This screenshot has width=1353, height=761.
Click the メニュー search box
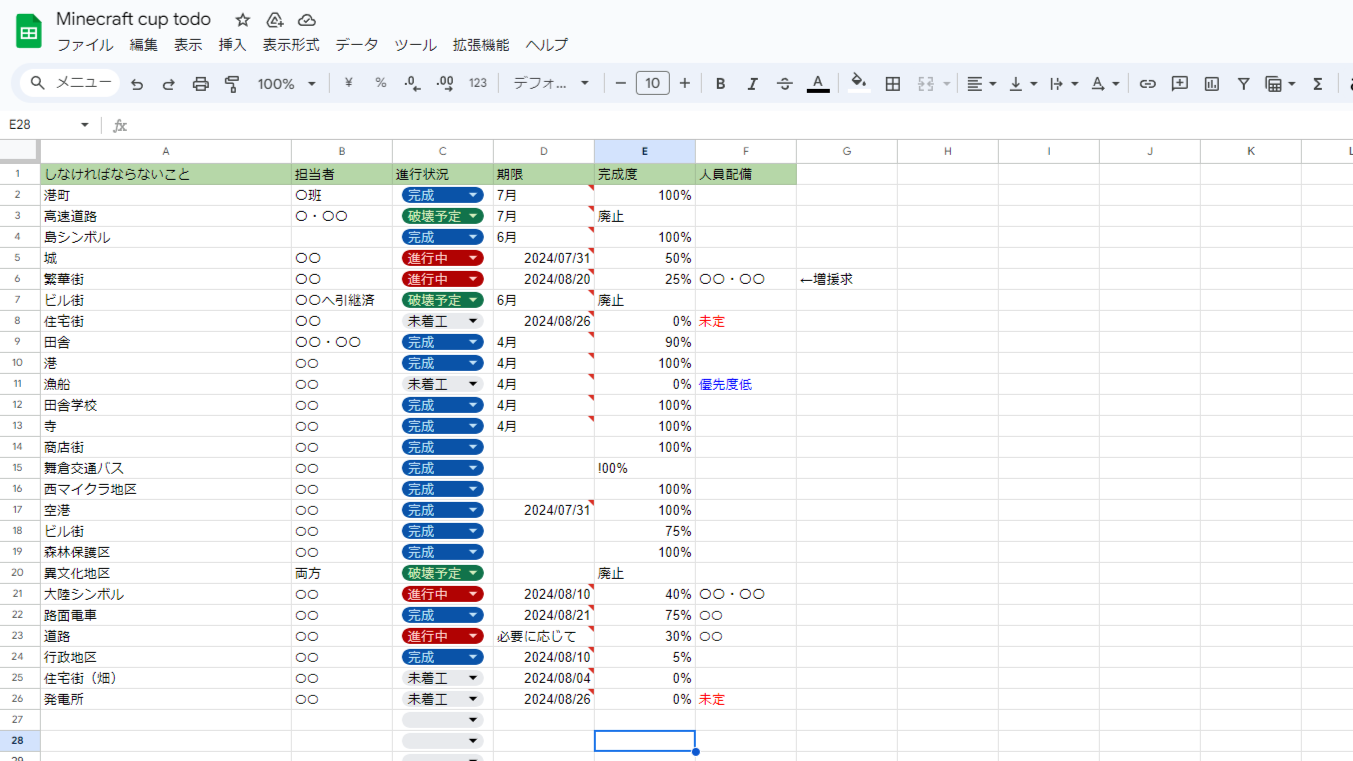tap(70, 83)
